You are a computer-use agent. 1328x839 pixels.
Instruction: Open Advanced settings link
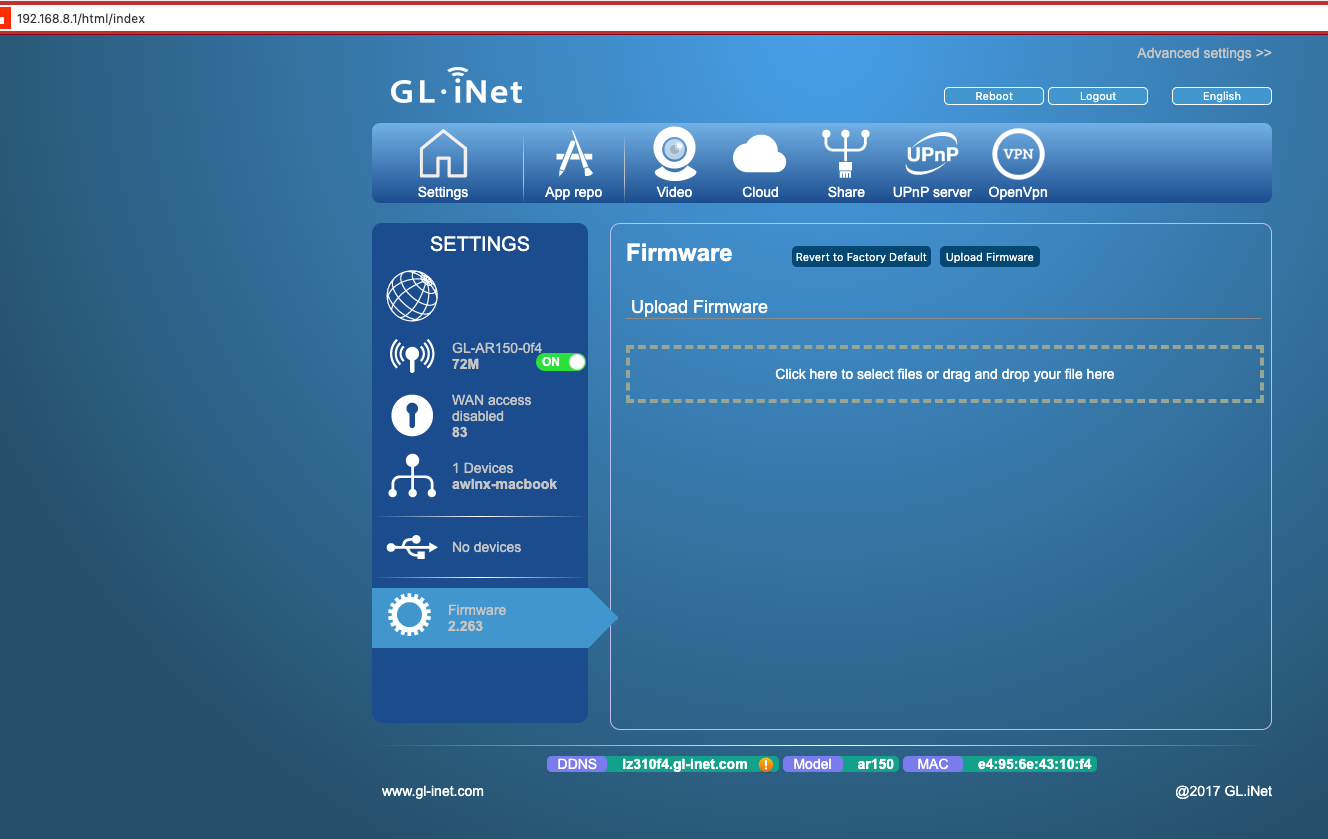click(1204, 53)
